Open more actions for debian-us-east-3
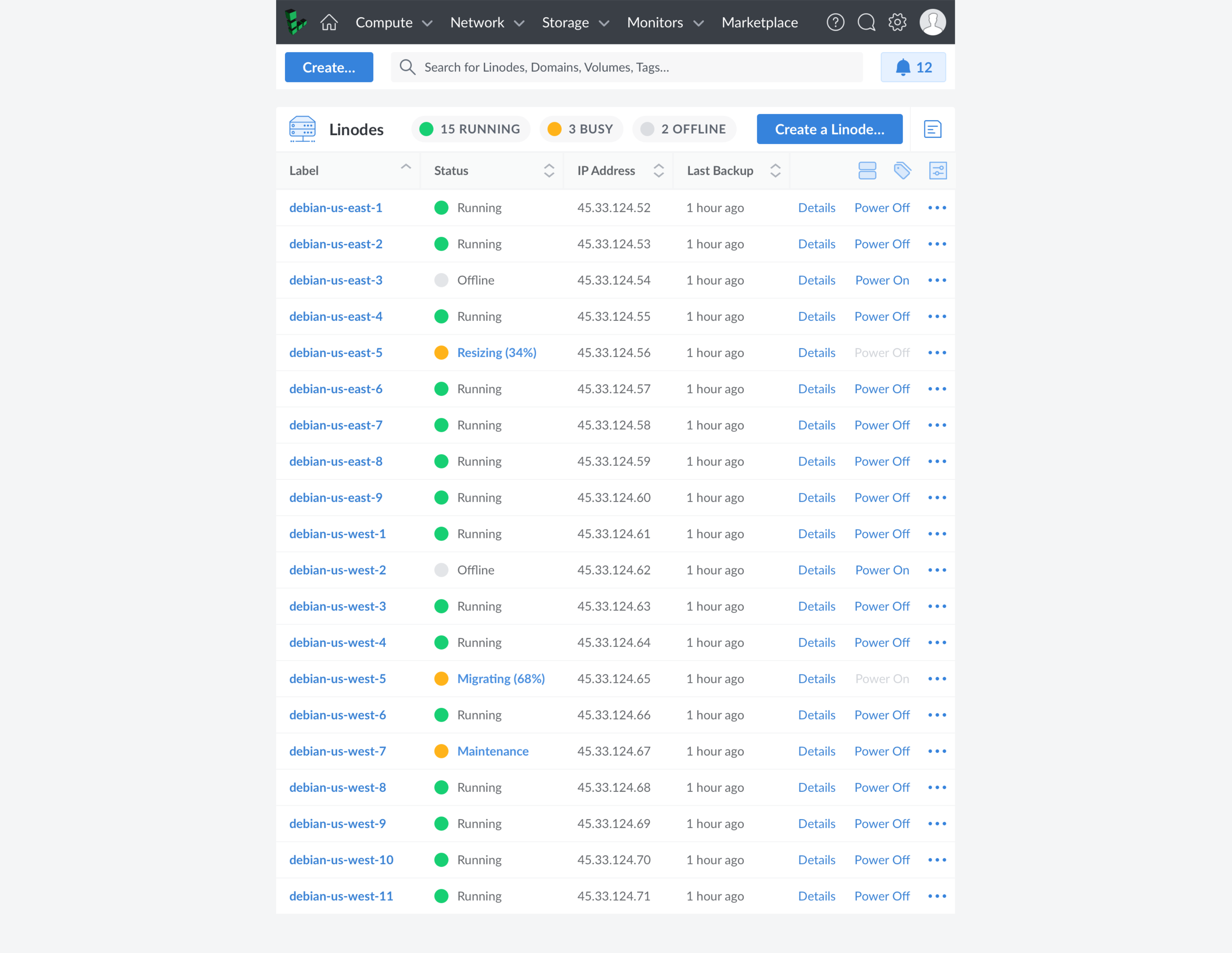Viewport: 1232px width, 953px height. point(936,280)
